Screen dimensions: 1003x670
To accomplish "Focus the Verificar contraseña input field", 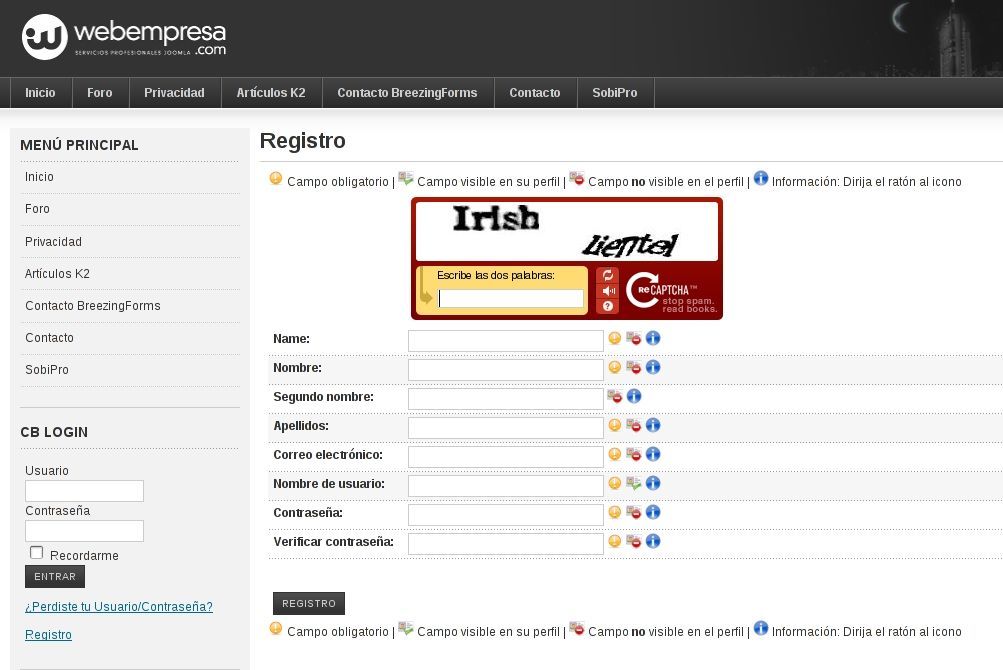I will (x=506, y=544).
